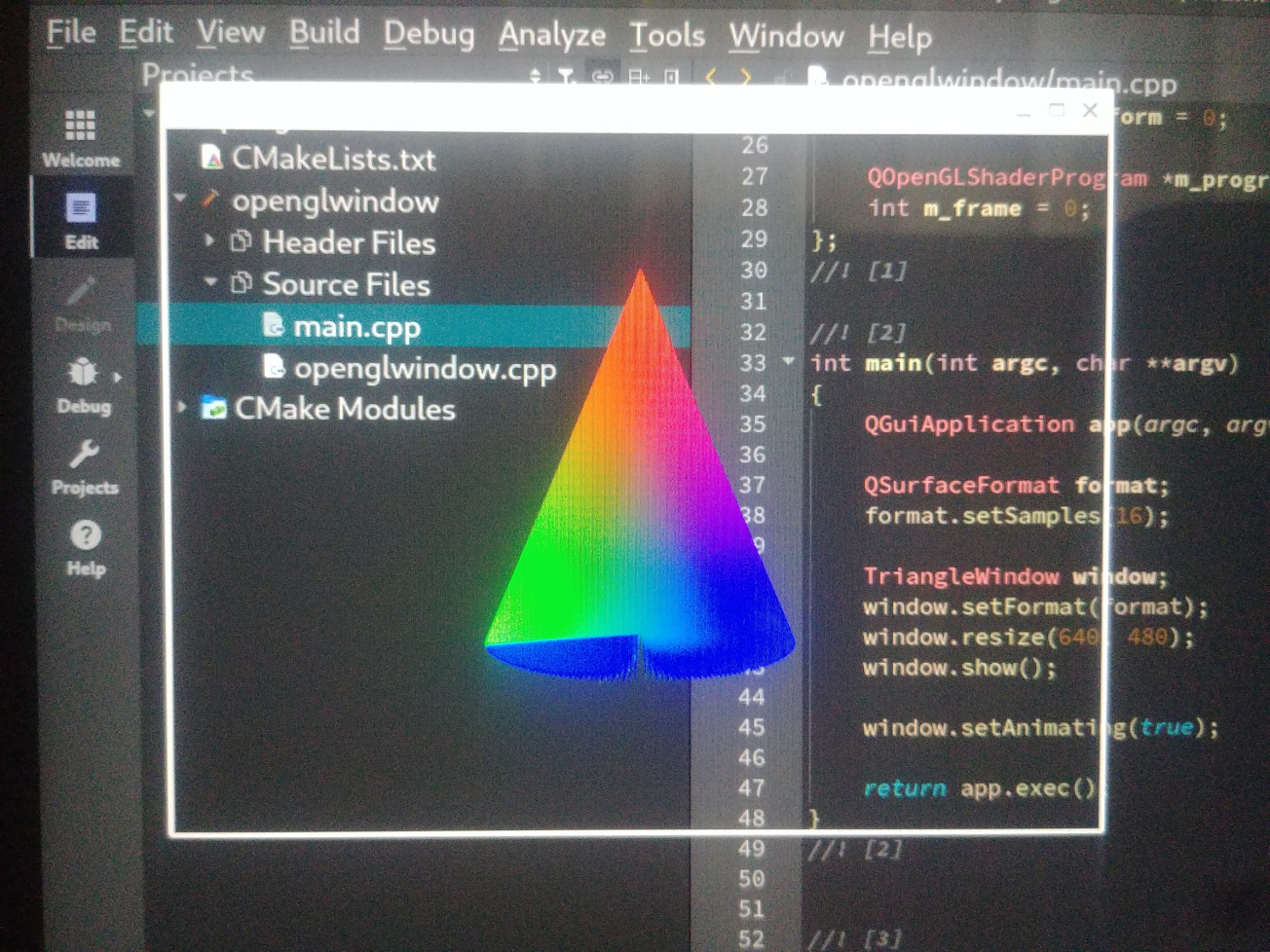Click the close side panel icon
1270x952 pixels.
(671, 76)
